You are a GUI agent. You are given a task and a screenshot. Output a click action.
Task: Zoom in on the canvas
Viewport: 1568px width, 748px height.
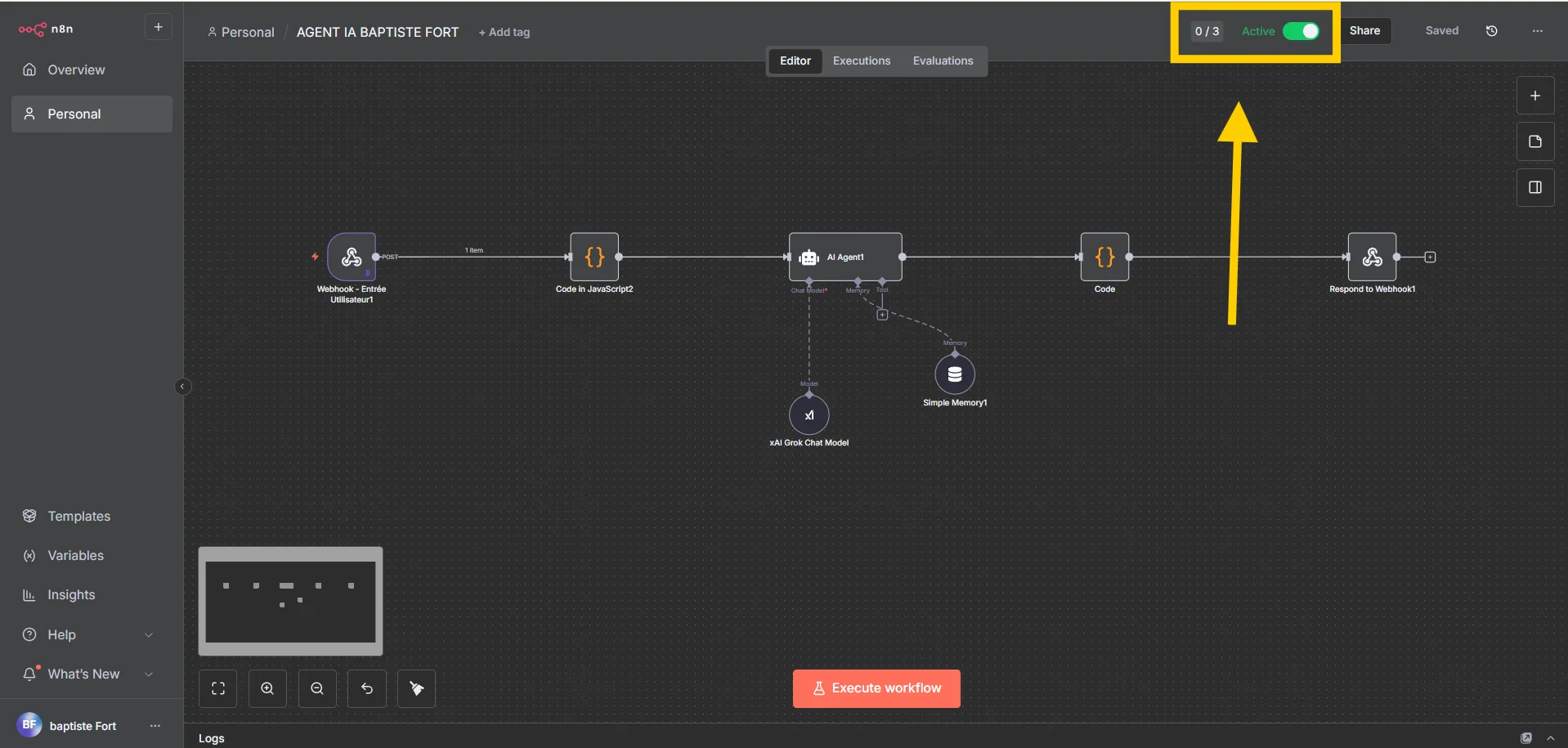267,688
